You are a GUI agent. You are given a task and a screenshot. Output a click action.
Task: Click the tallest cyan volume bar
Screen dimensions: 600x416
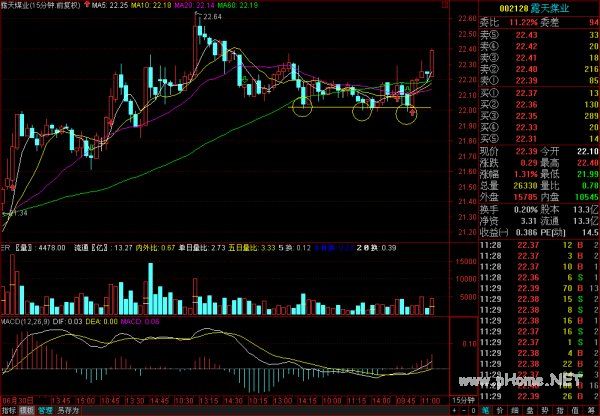tap(151, 289)
